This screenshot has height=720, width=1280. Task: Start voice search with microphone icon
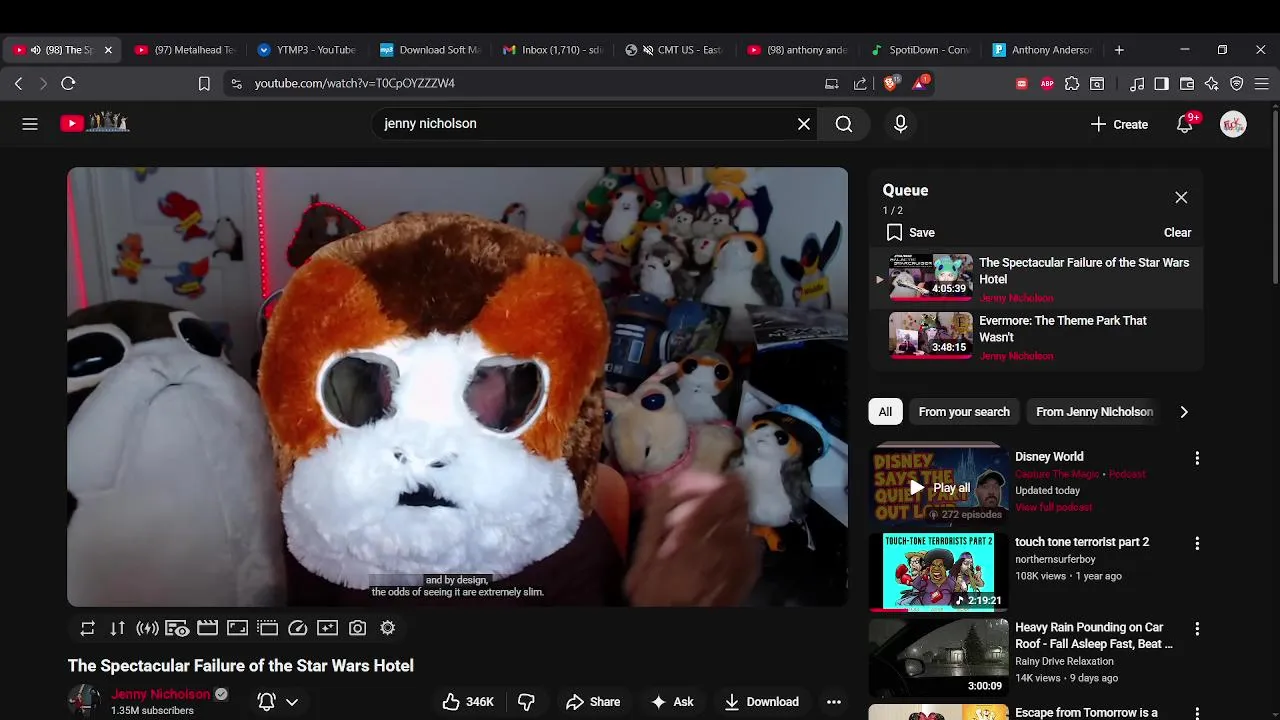(900, 124)
